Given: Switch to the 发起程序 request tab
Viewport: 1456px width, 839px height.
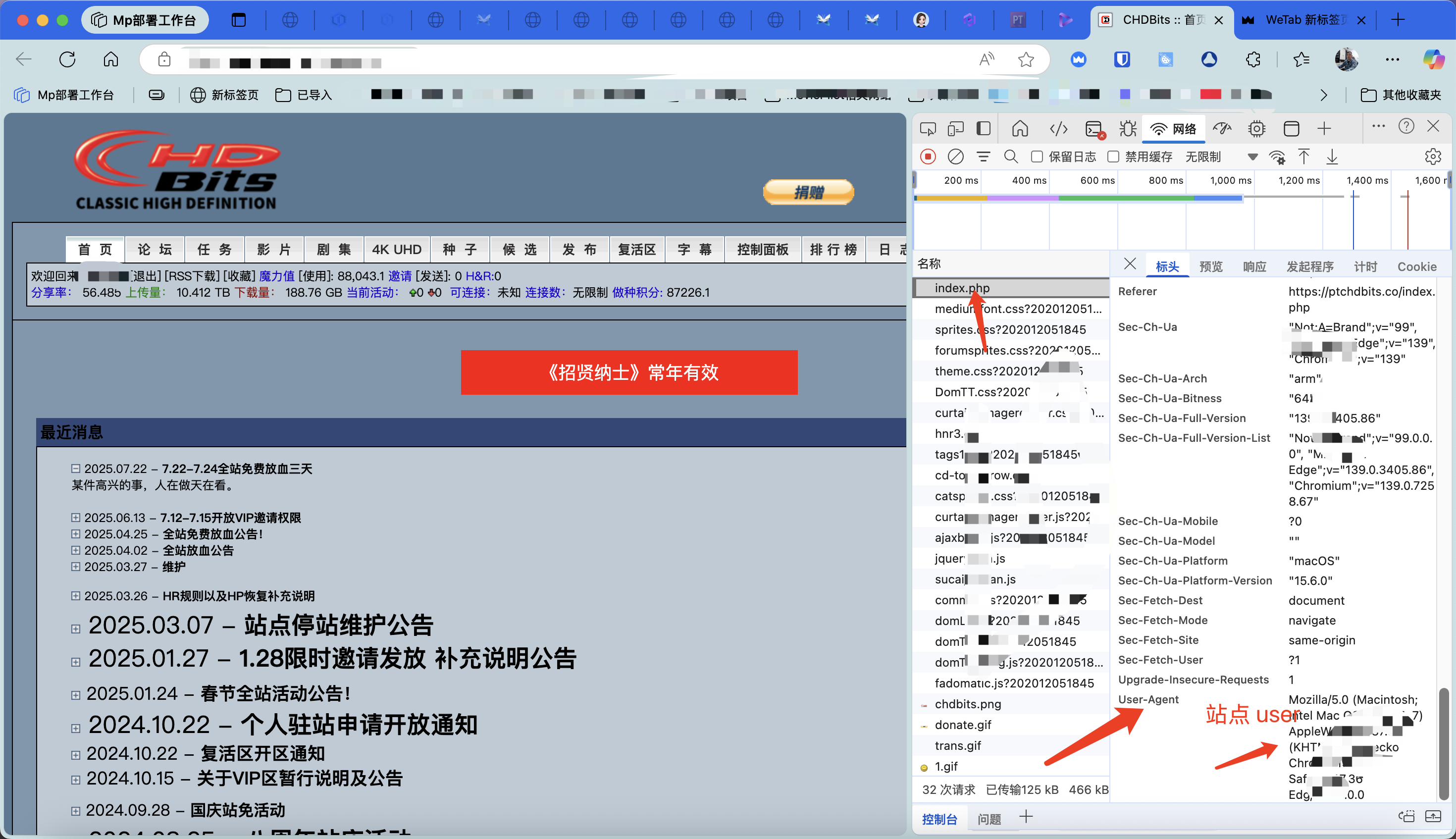Looking at the screenshot, I should tap(1309, 266).
